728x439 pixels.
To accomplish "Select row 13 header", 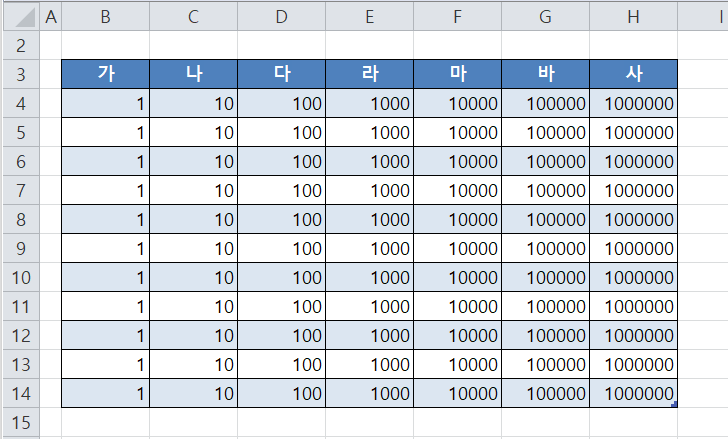I will 21,364.
